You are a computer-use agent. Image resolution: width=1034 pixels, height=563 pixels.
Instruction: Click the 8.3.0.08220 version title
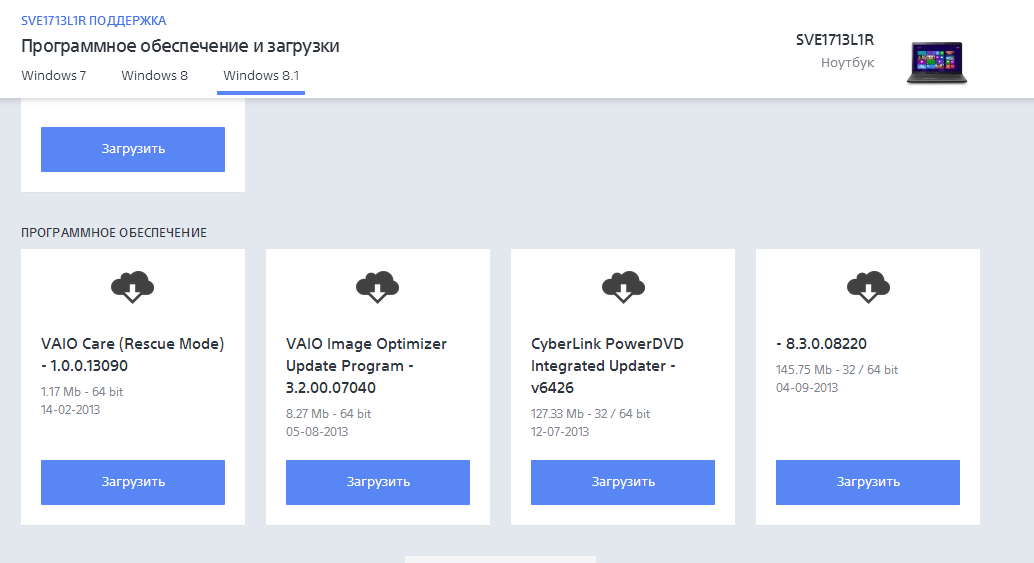(821, 344)
